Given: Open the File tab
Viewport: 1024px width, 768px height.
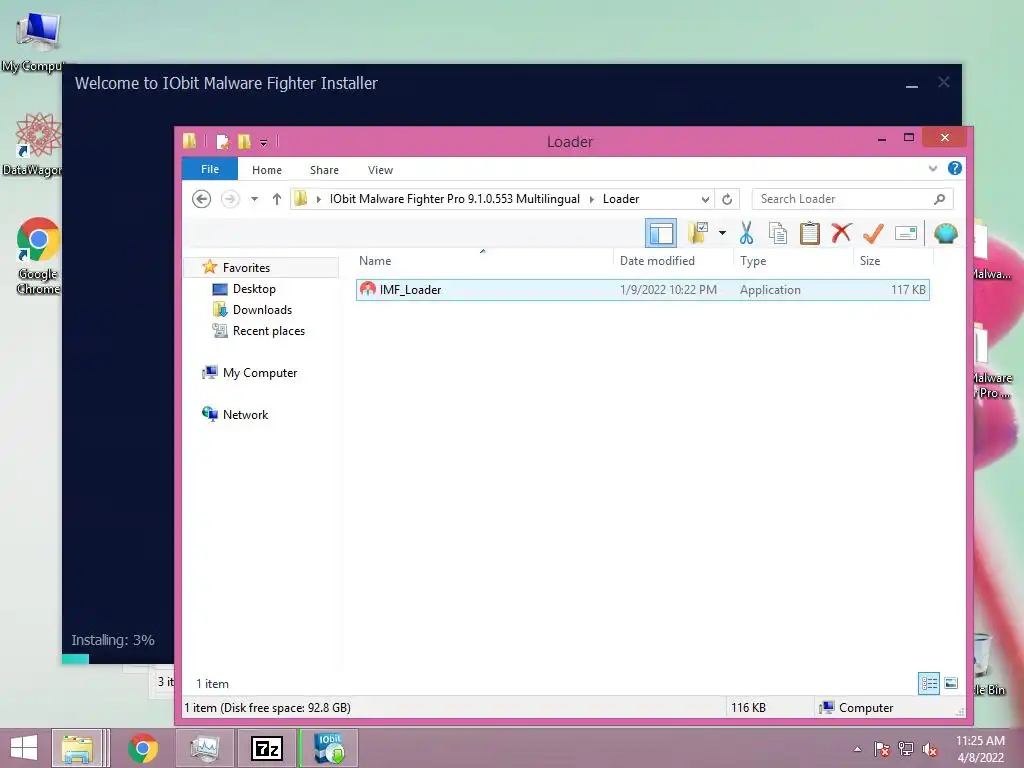Looking at the screenshot, I should [x=210, y=169].
